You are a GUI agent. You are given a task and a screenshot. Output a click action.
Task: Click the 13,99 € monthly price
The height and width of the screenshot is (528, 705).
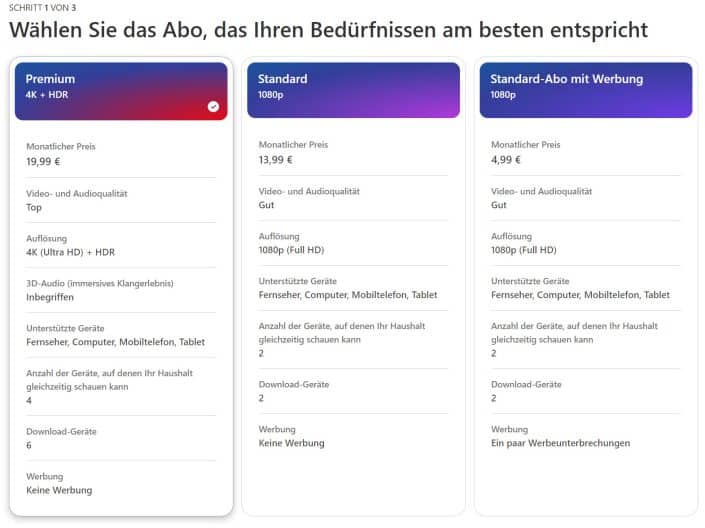point(276,160)
